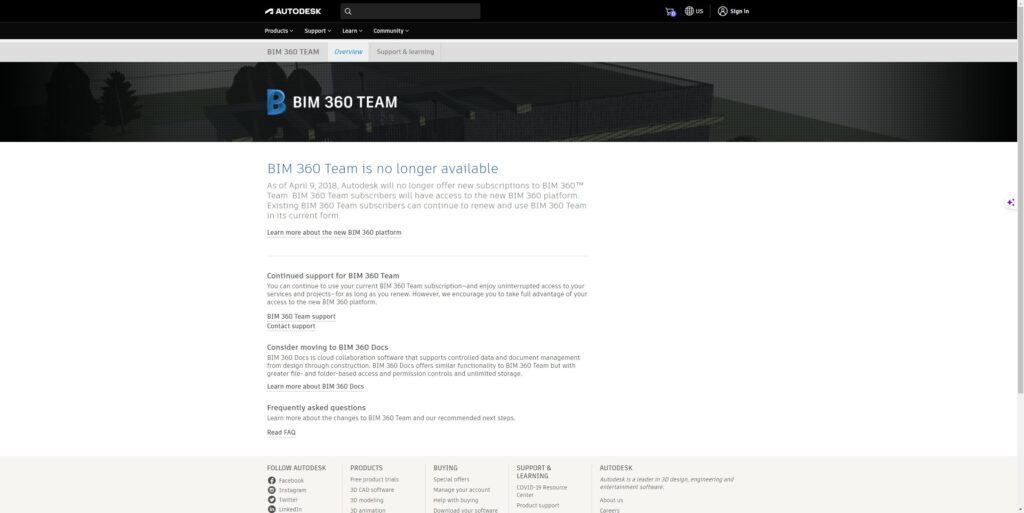Open Free product trials link
Image resolution: width=1024 pixels, height=513 pixels.
(x=374, y=479)
